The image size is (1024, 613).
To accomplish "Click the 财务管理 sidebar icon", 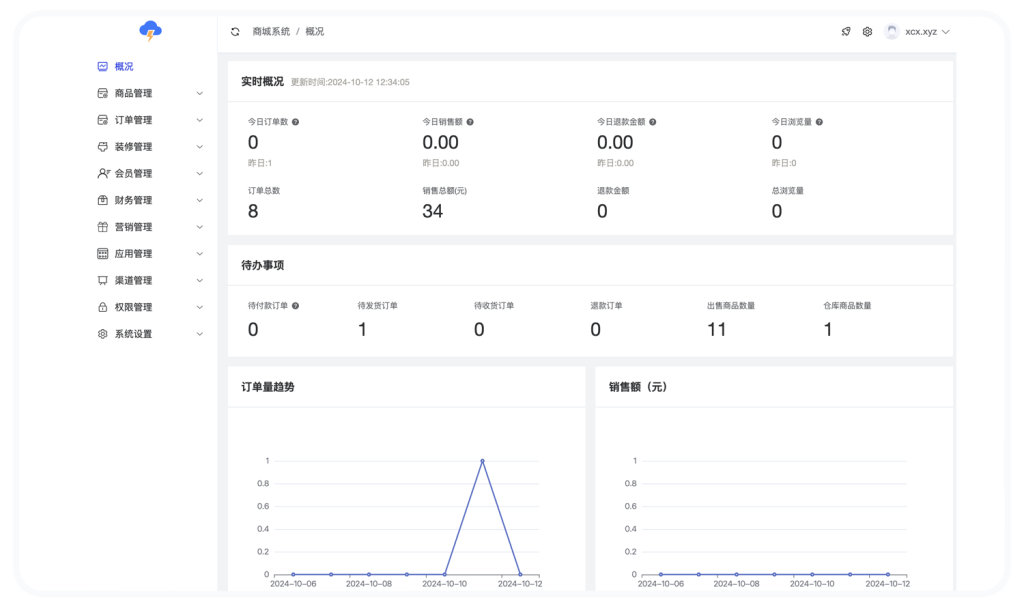I will [103, 200].
